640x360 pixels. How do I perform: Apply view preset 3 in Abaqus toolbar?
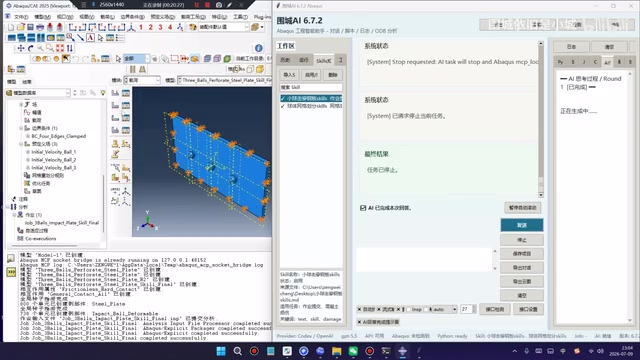(160, 27)
